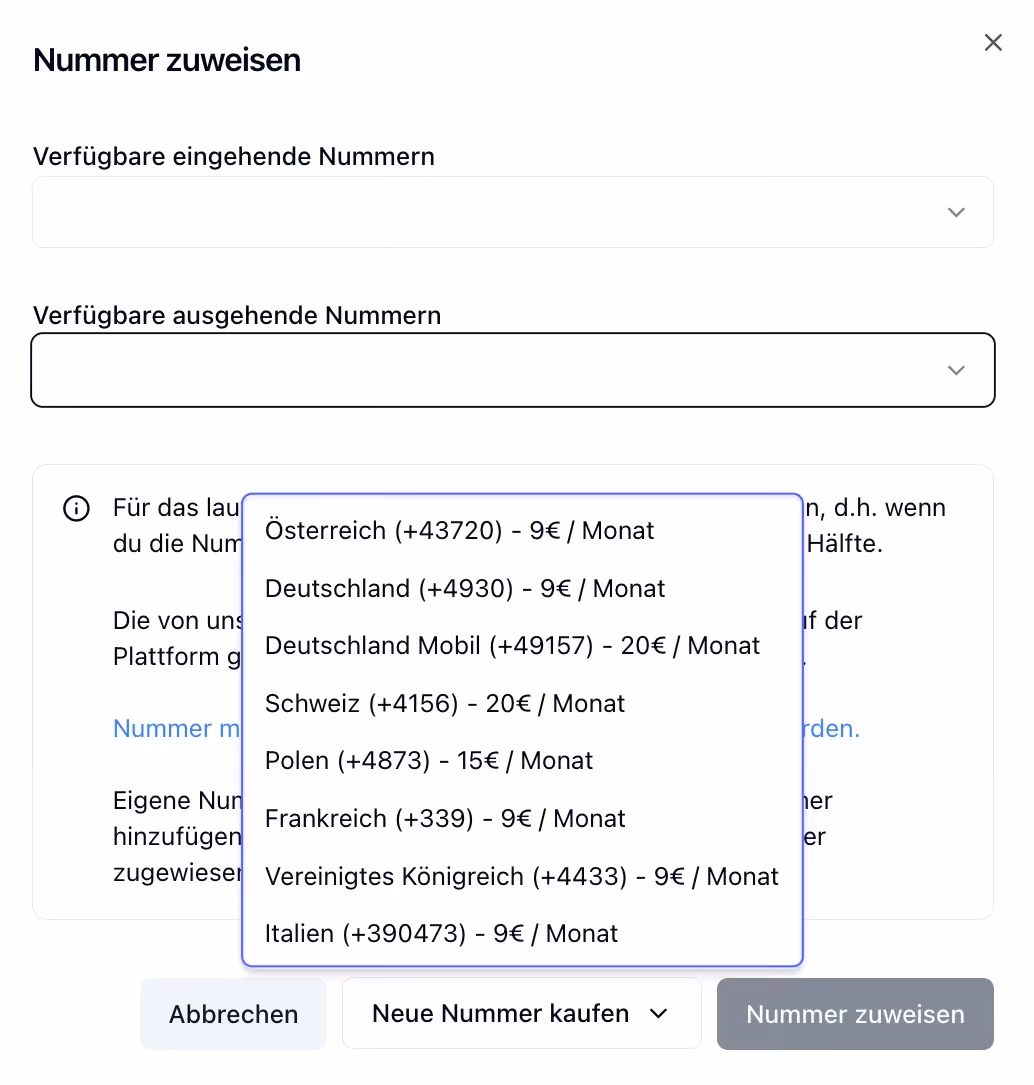Focus the Verfügbare eingehende Nummern field
This screenshot has height=1085, width=1034.
click(513, 212)
